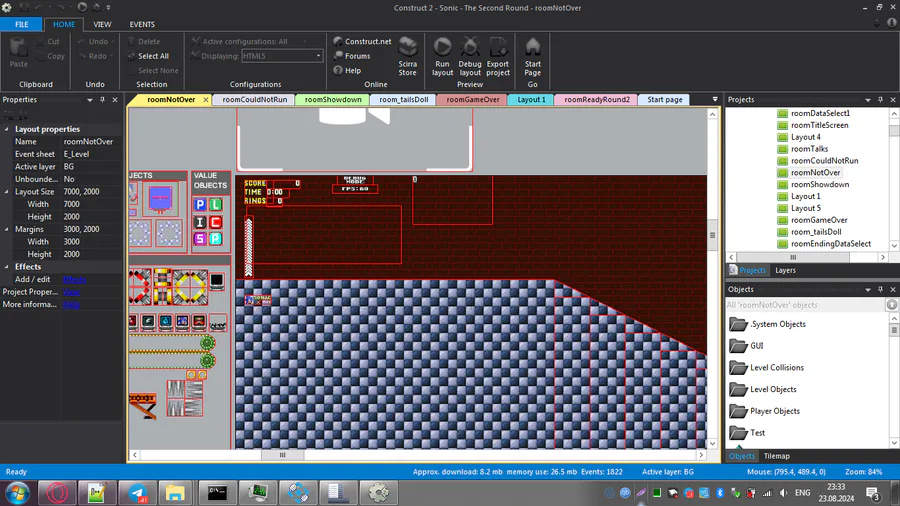Click the layout Name field roomNotOver
This screenshot has width=900, height=506.
click(88, 142)
